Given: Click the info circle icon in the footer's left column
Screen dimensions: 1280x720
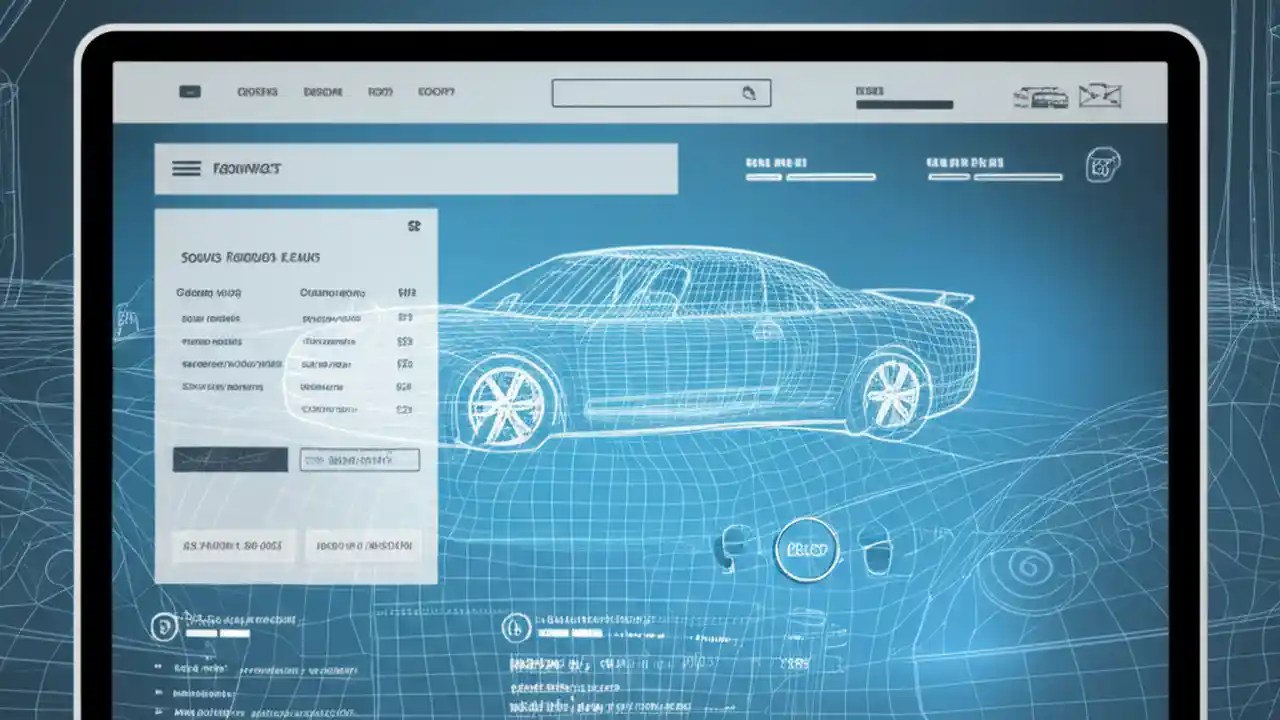Looking at the screenshot, I should pyautogui.click(x=163, y=626).
